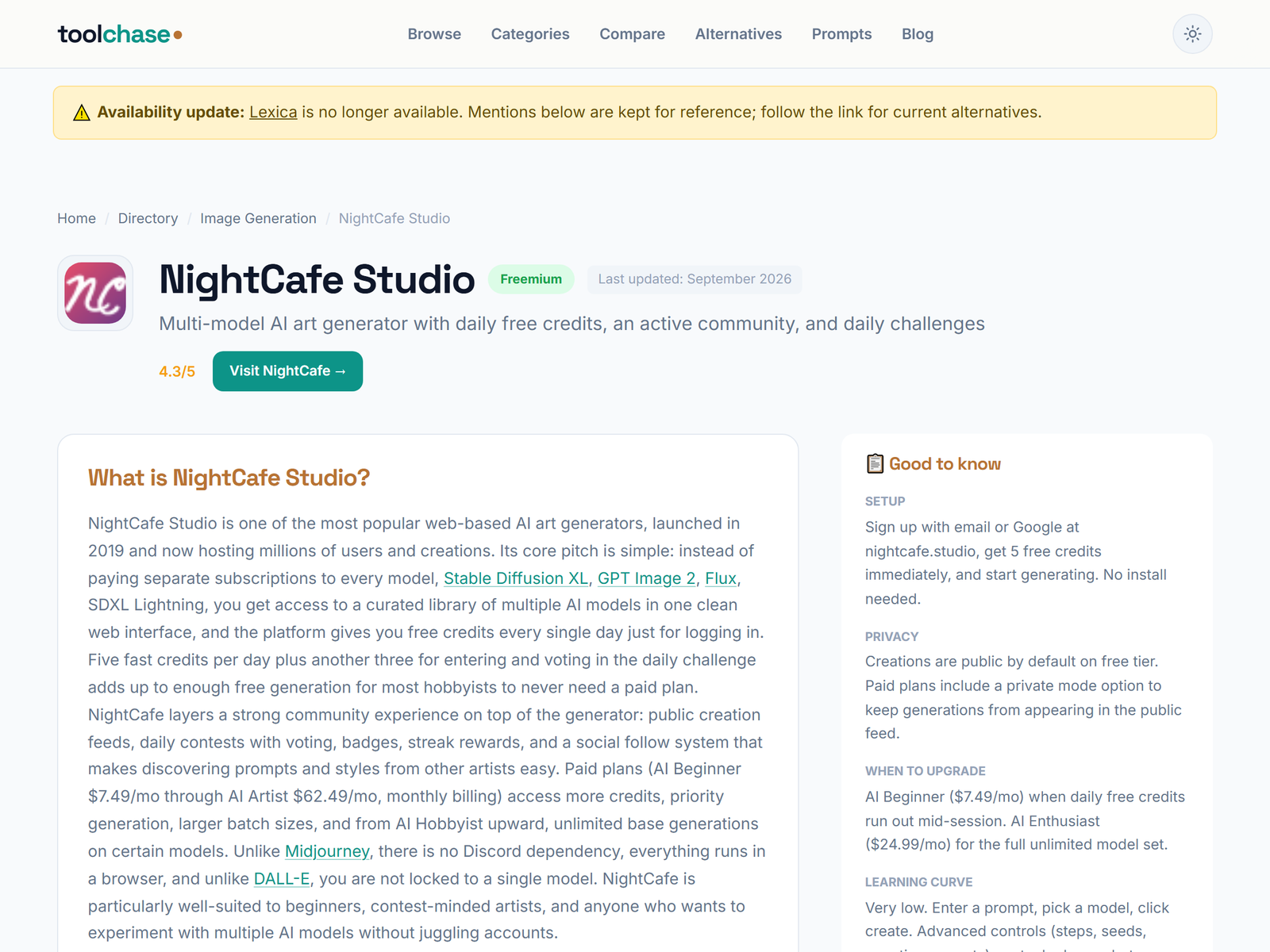Click the Freemium badge
1270x952 pixels.
click(531, 279)
